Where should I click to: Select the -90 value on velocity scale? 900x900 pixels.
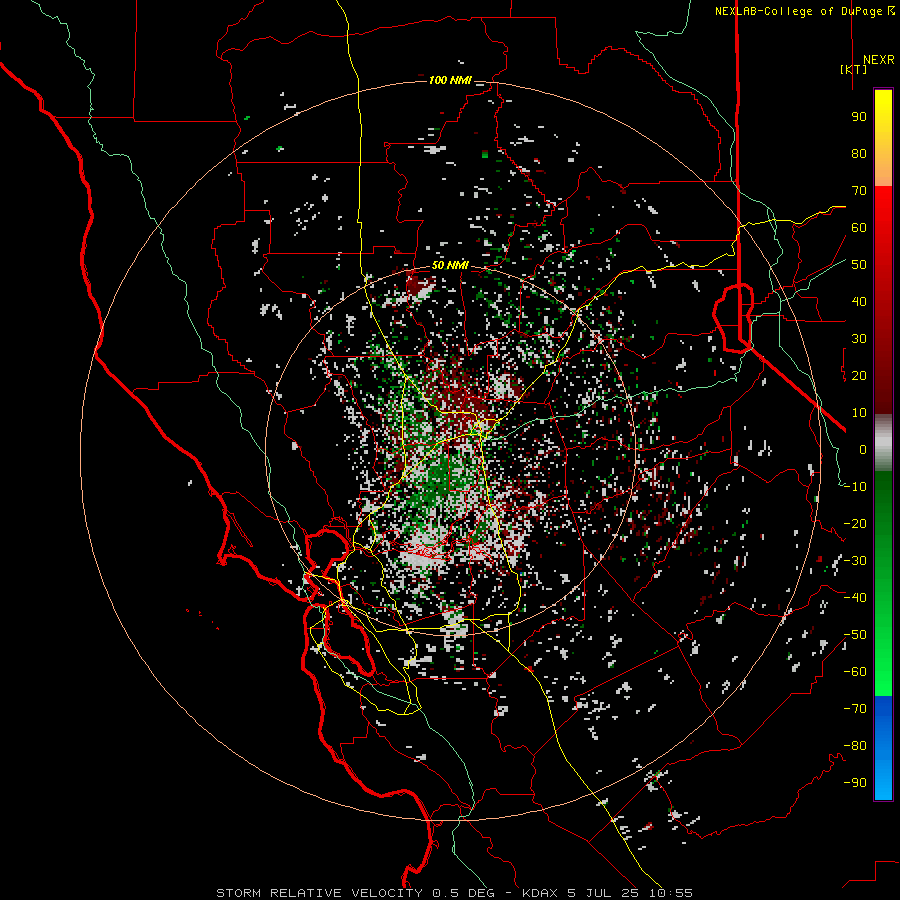click(x=855, y=783)
